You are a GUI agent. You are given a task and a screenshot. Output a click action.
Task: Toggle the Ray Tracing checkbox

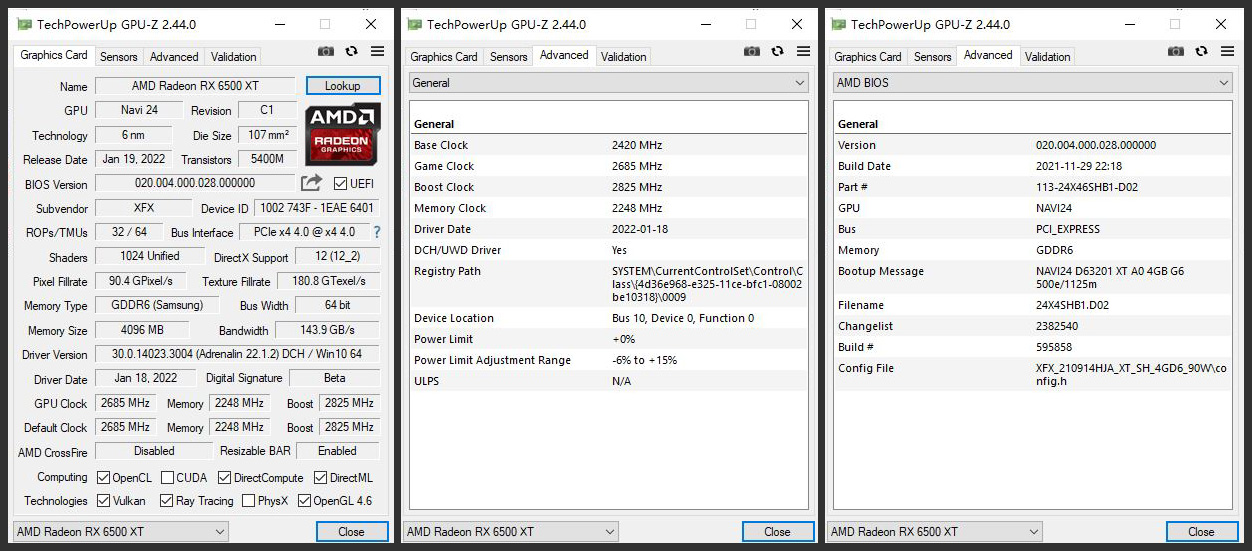tap(166, 501)
